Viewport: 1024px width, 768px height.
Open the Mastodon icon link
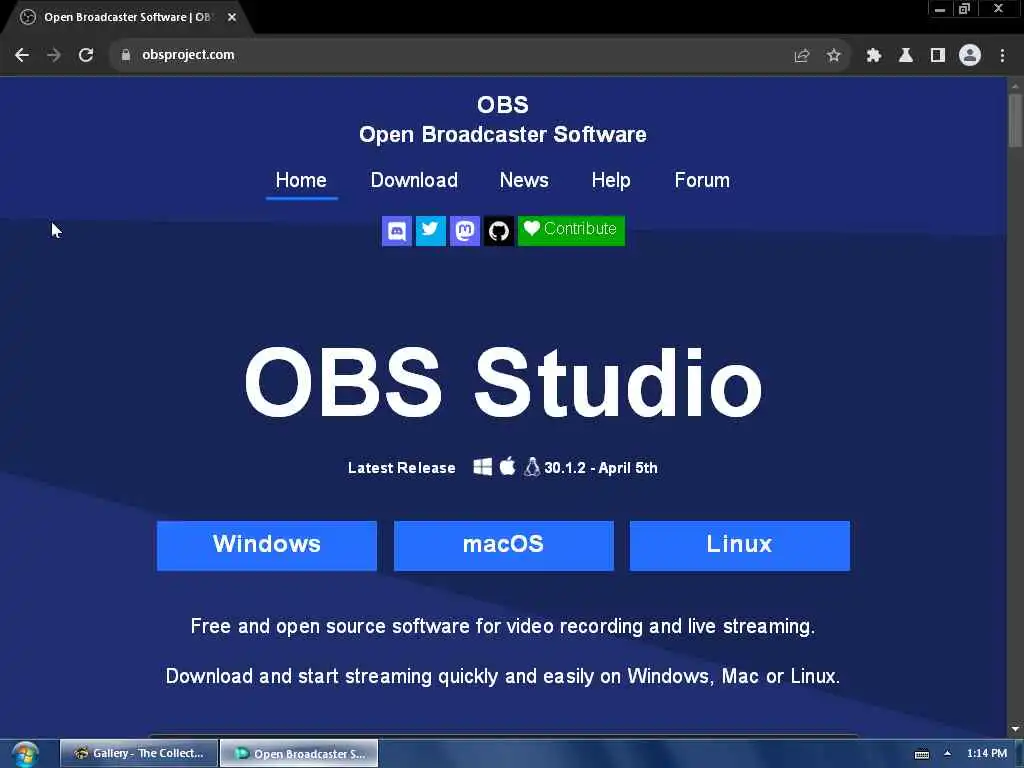[465, 231]
